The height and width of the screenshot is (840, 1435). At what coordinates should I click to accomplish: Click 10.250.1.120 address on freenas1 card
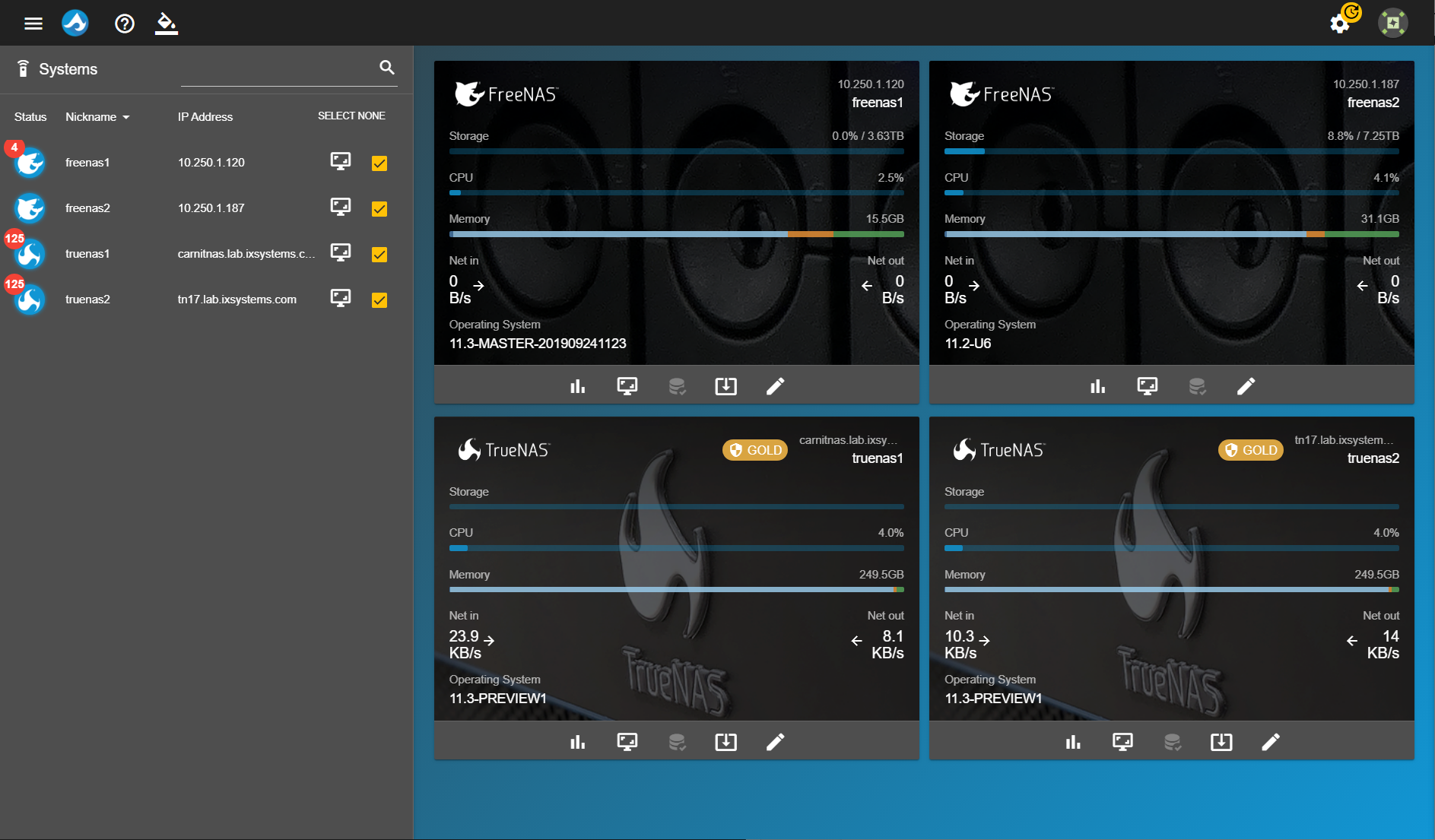[871, 84]
